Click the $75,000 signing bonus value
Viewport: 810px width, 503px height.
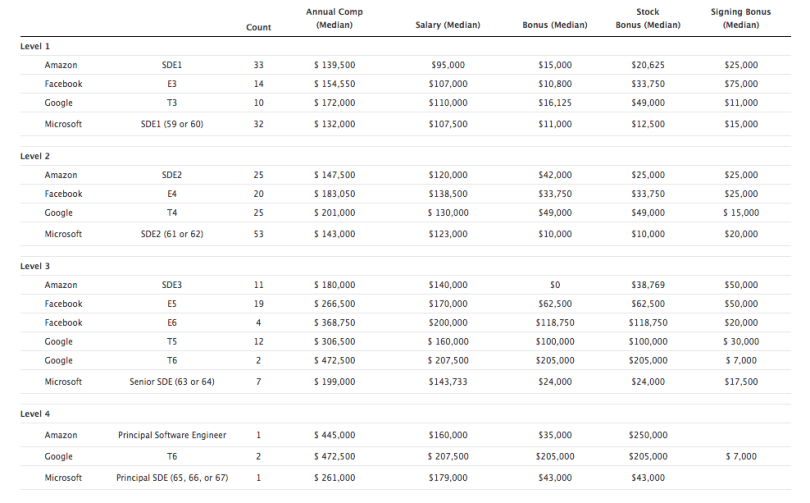click(x=740, y=84)
